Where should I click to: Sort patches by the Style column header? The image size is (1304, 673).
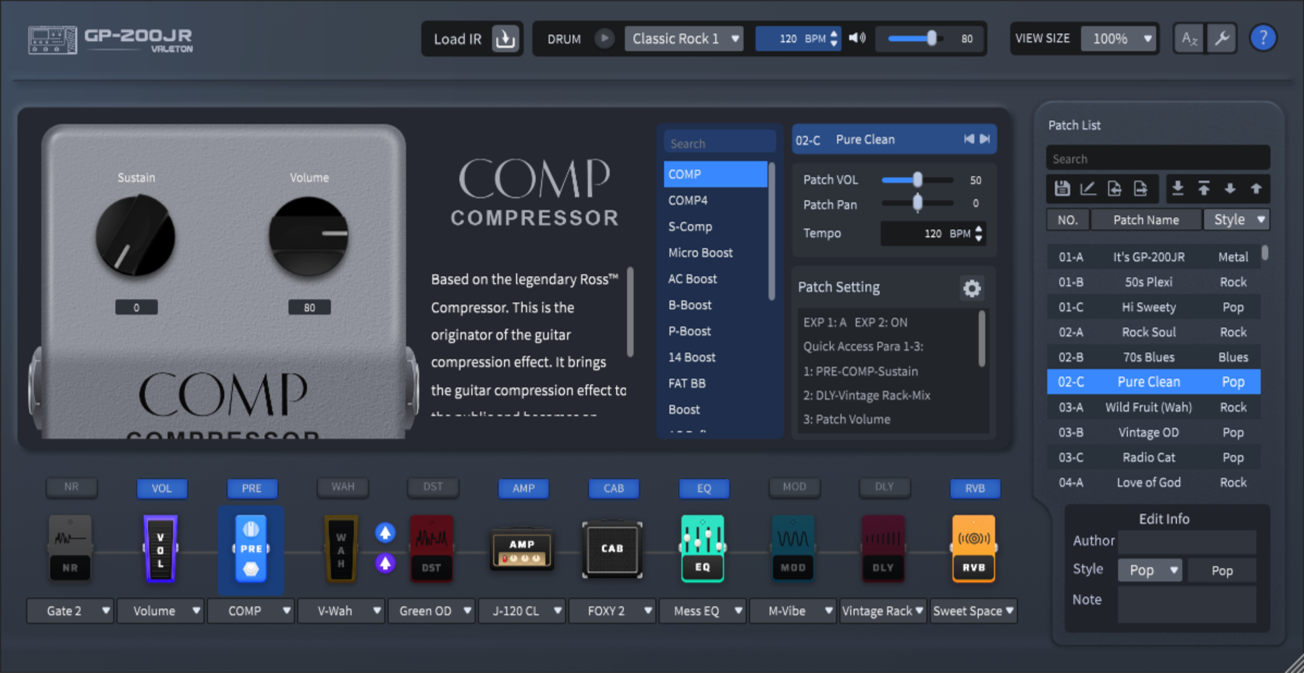(x=1236, y=219)
